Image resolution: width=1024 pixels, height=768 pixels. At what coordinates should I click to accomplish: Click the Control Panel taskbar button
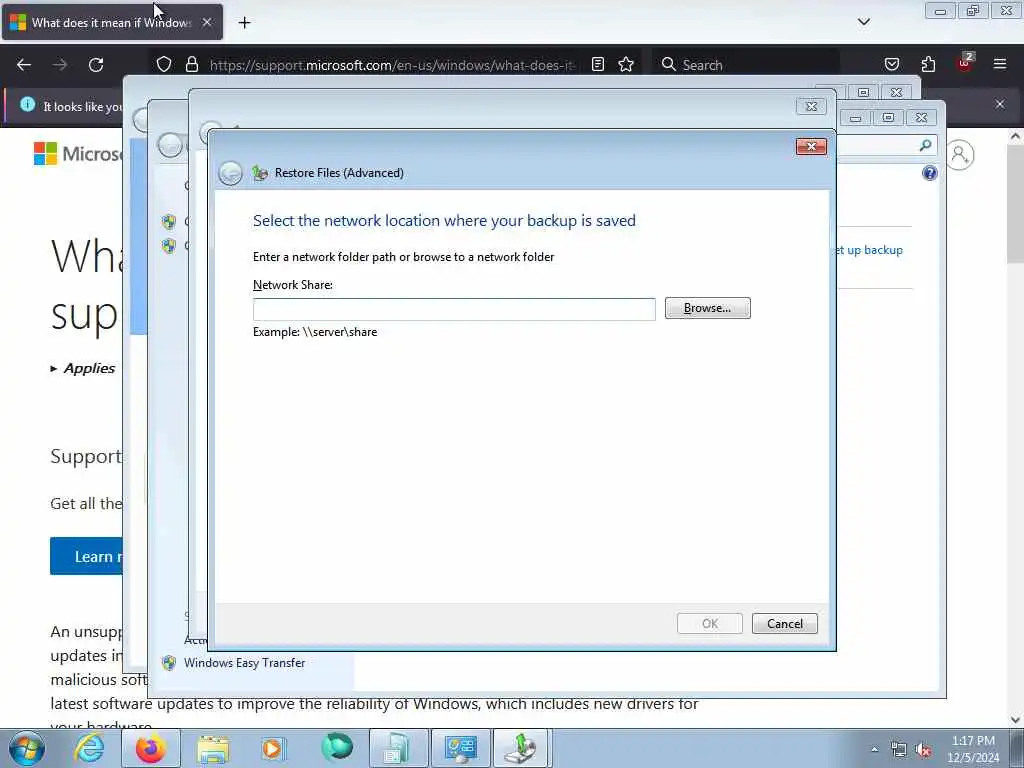461,748
